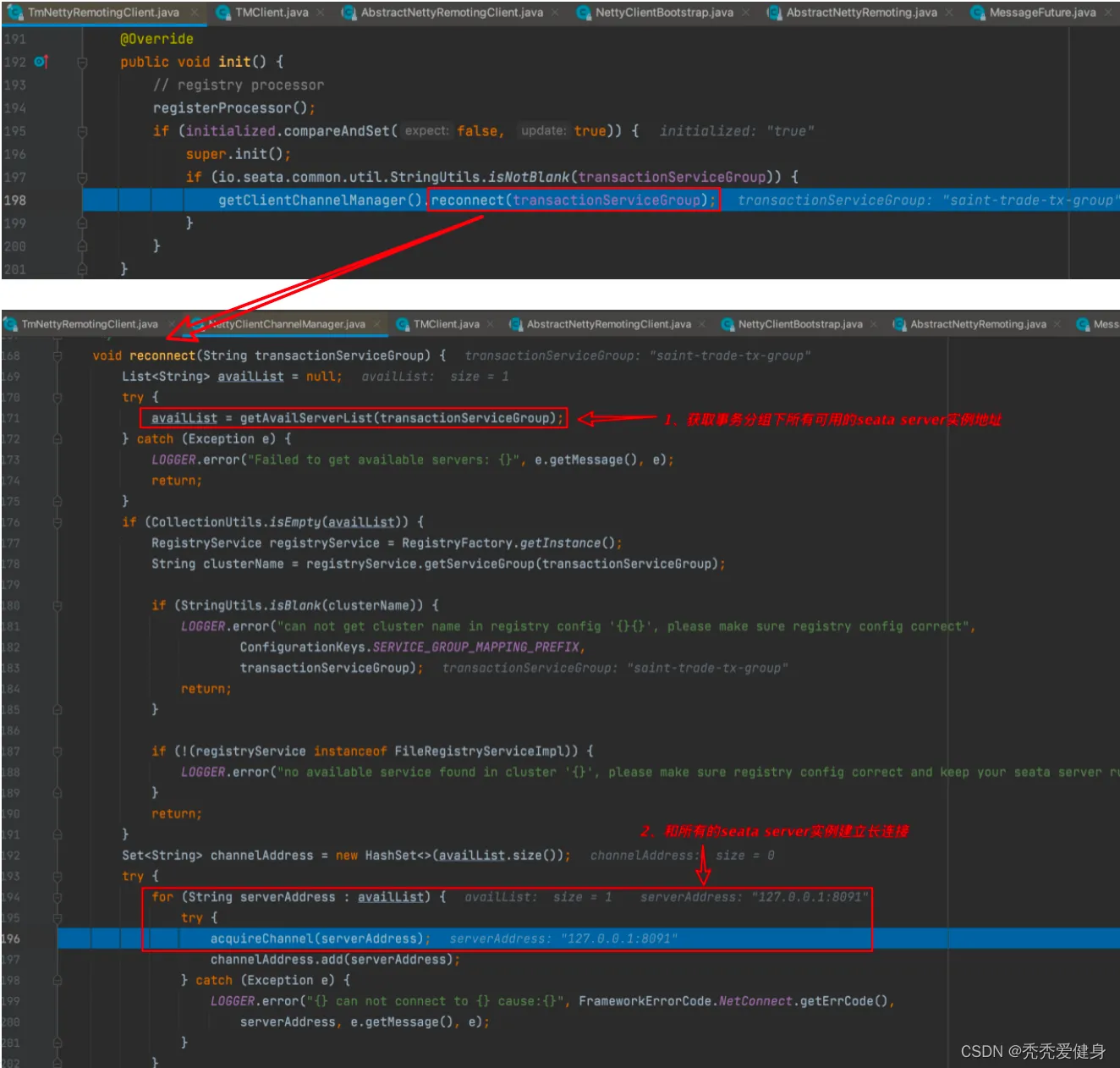The width and height of the screenshot is (1120, 1068).
Task: Close NettyClientBootstrap.java tab in upper editor
Action: pos(746,13)
